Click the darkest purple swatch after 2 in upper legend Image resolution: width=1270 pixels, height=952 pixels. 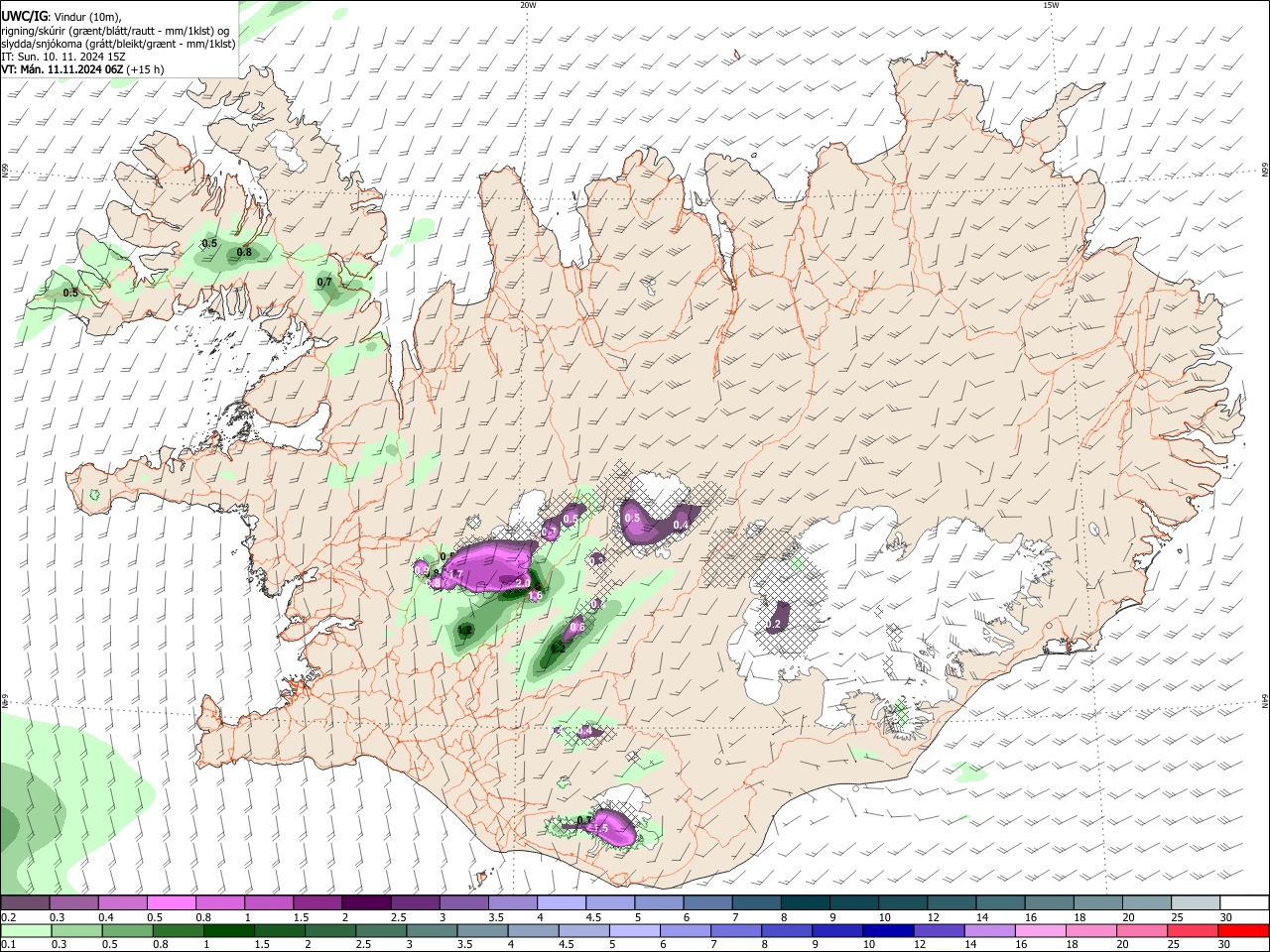(x=366, y=903)
